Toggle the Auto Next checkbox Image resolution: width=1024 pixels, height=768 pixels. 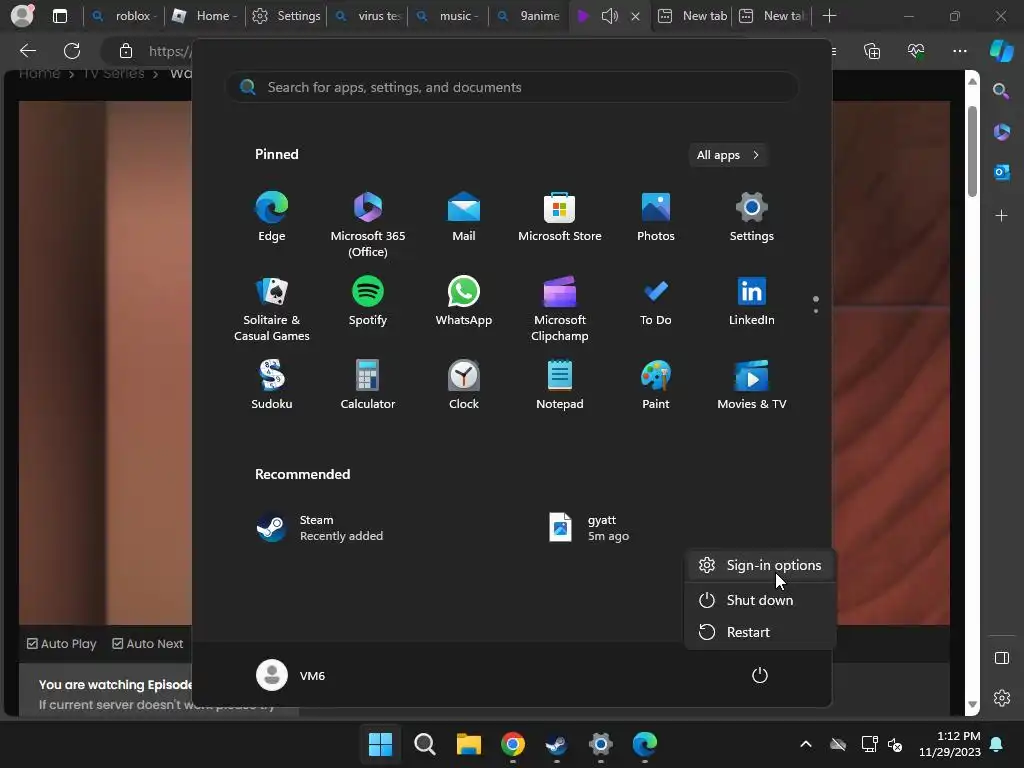(118, 643)
